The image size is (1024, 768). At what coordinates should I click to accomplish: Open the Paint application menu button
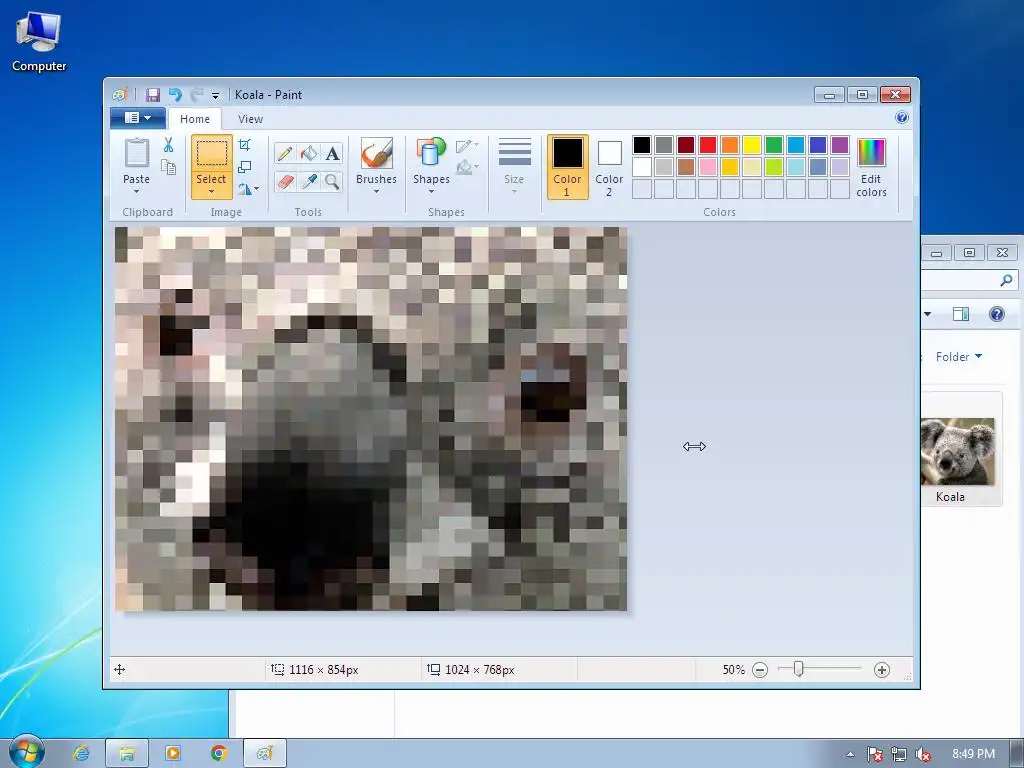coord(137,118)
